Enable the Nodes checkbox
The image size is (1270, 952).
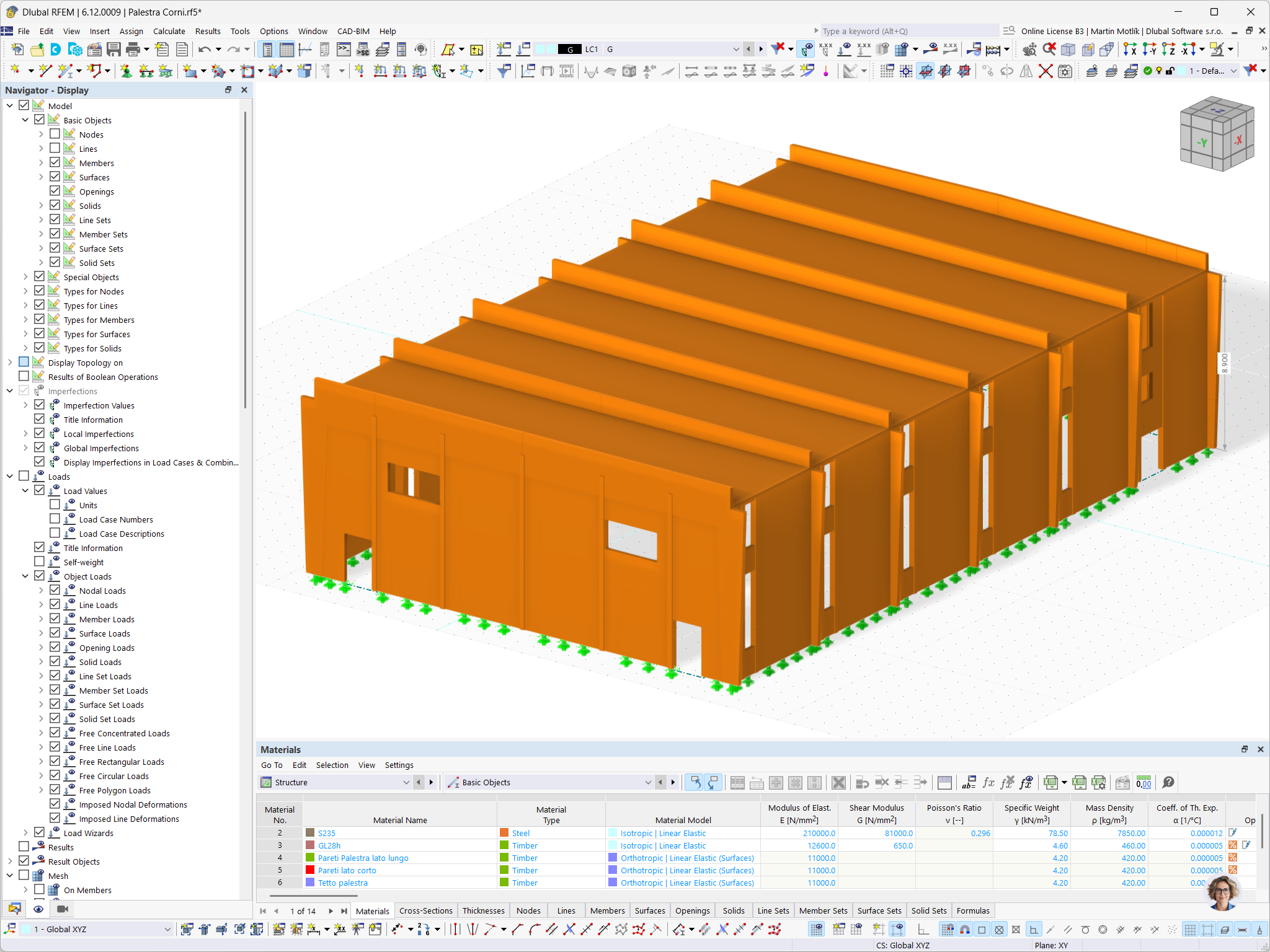[55, 134]
